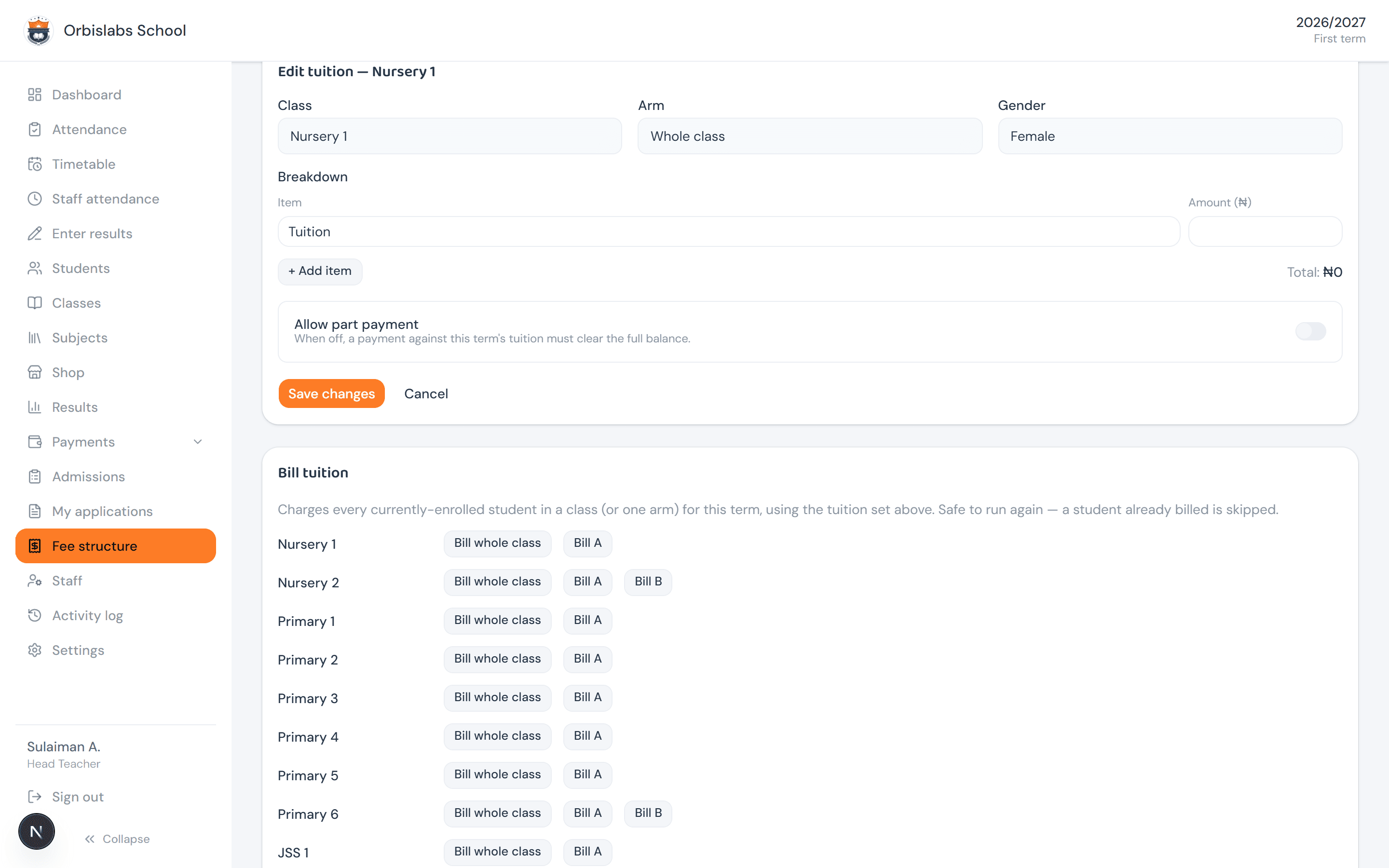
Task: Click the Orbislabs School crest logo
Action: [39, 30]
